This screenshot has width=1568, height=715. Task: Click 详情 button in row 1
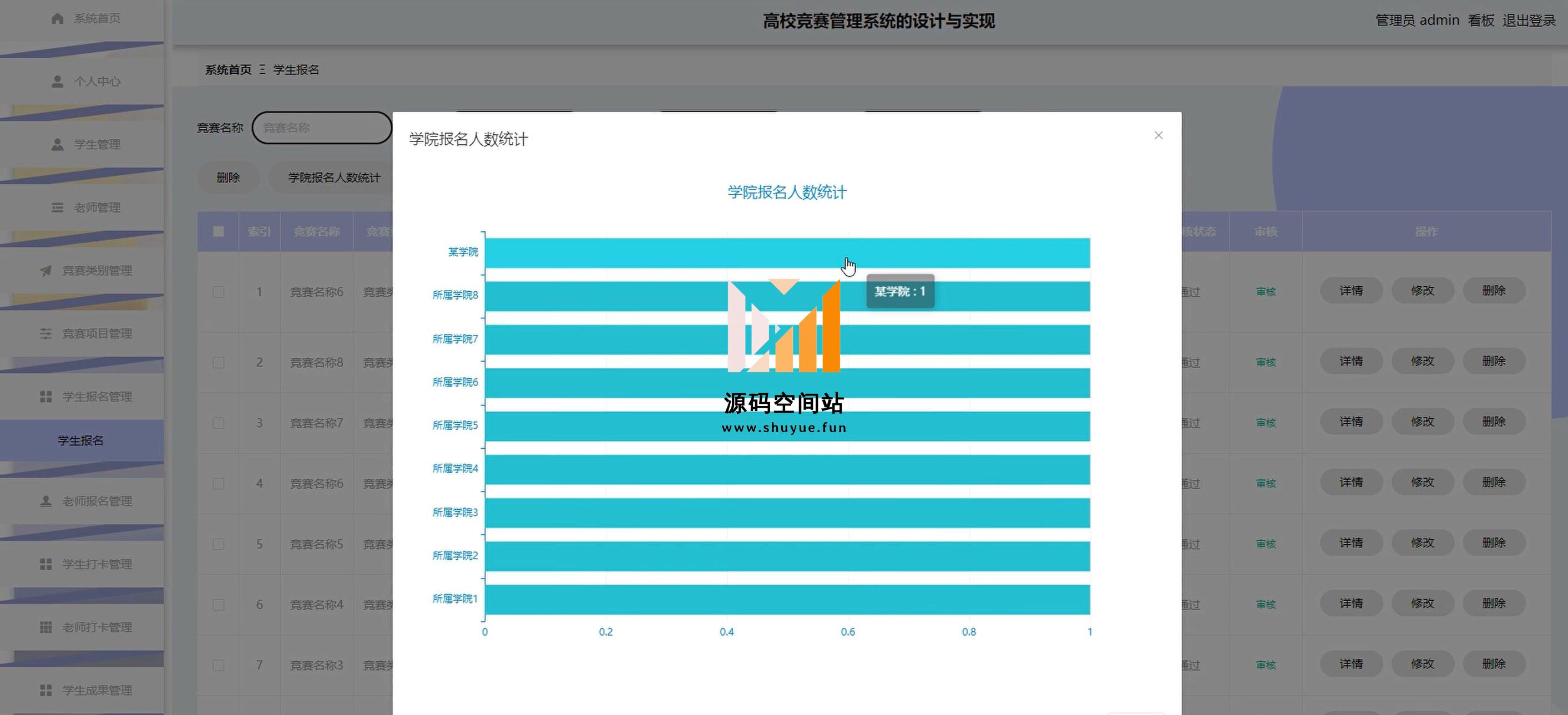1351,291
